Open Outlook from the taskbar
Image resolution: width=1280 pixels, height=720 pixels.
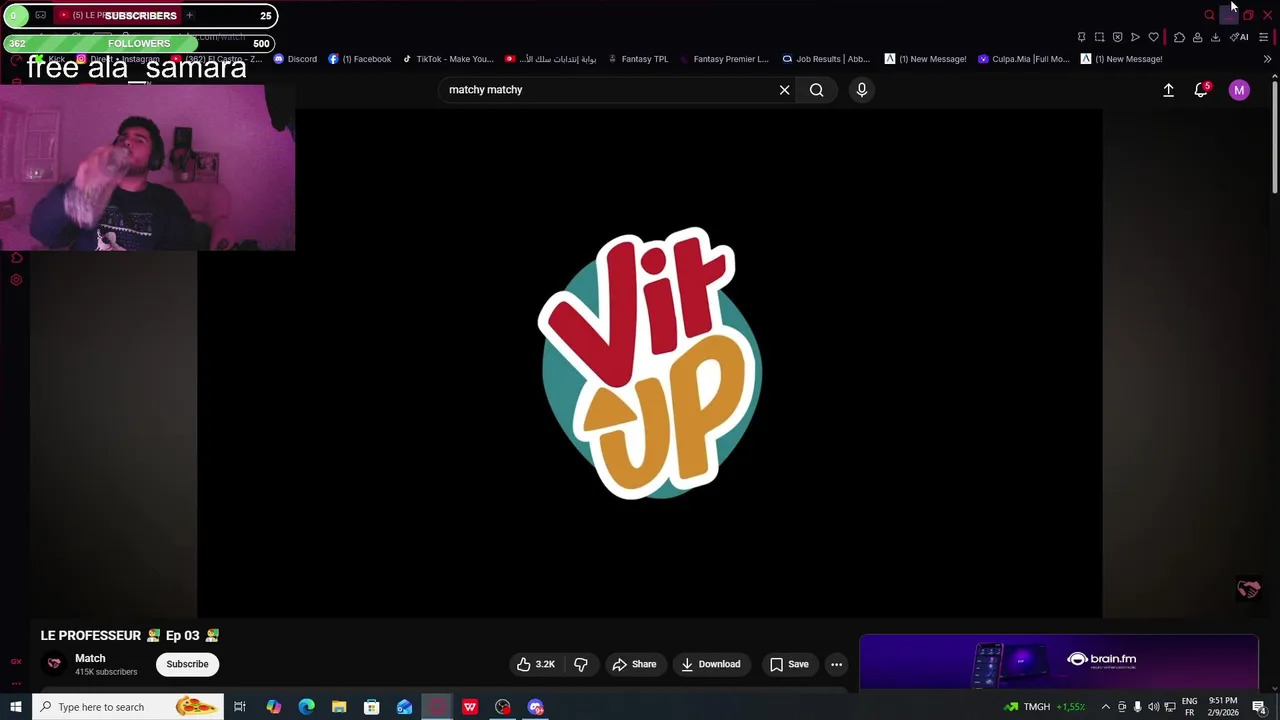pos(404,707)
